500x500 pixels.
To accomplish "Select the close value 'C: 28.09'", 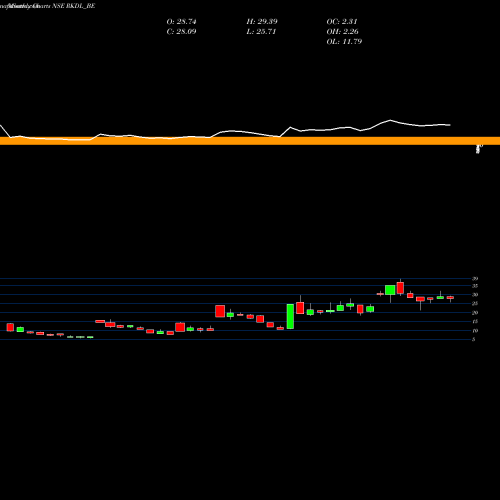I will [181, 32].
